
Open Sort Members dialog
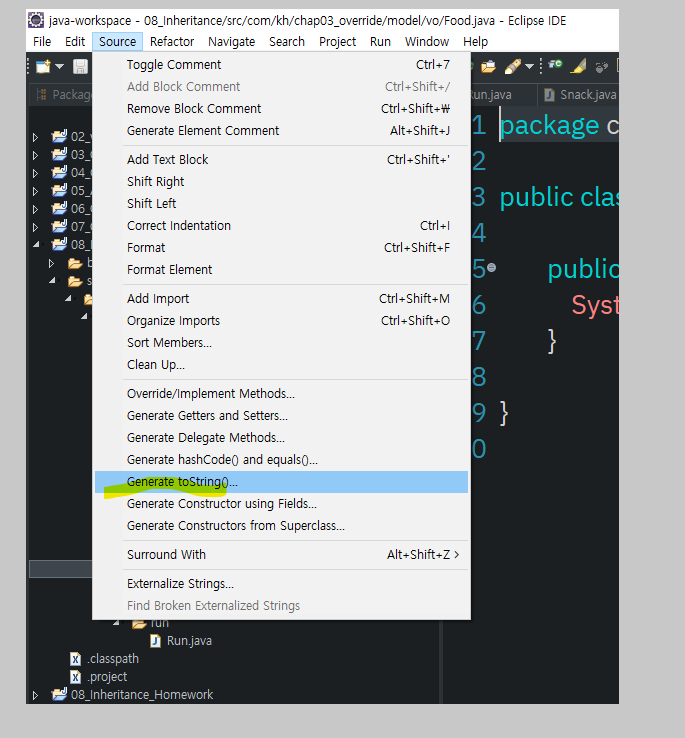281,343
